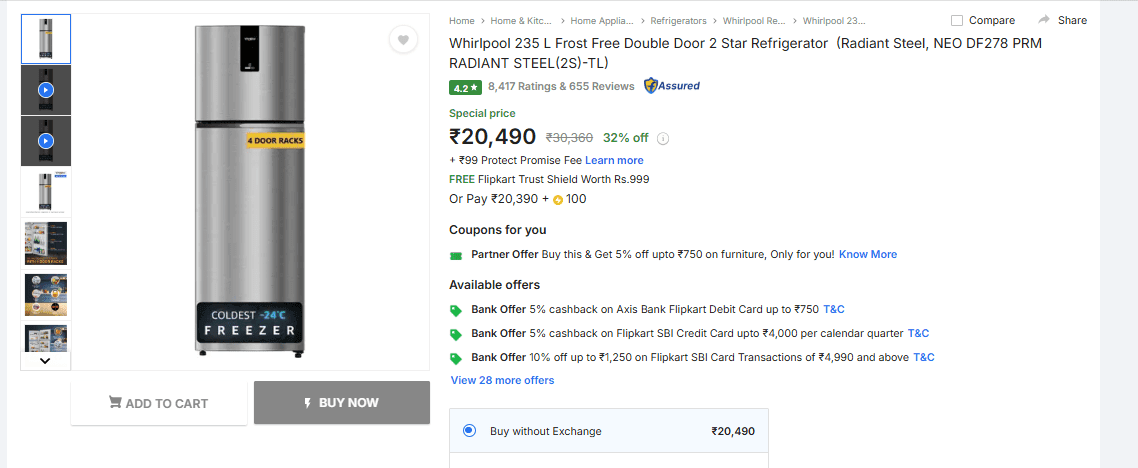The width and height of the screenshot is (1138, 468).
Task: Go to Home breadcrumb
Action: pos(461,20)
